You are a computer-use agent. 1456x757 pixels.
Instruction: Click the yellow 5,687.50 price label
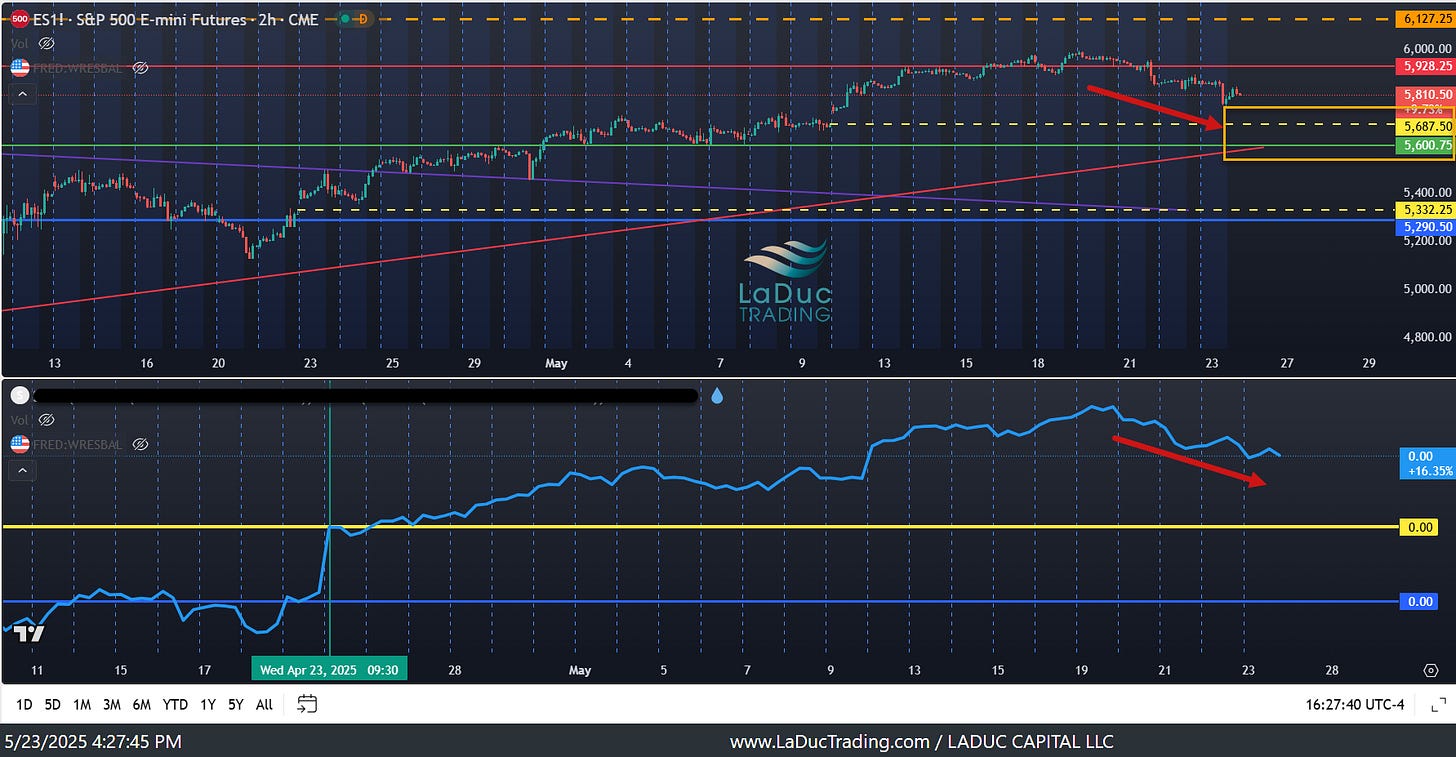pyautogui.click(x=1424, y=127)
